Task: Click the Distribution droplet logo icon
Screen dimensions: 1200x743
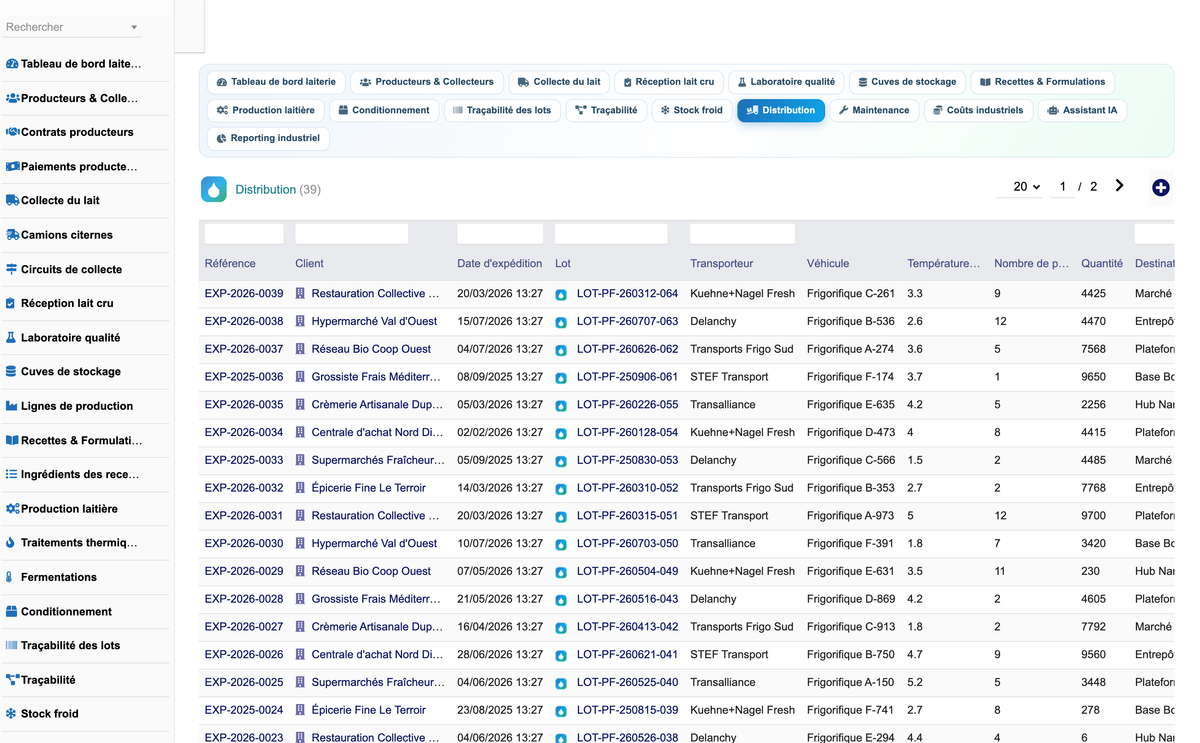Action: [214, 189]
